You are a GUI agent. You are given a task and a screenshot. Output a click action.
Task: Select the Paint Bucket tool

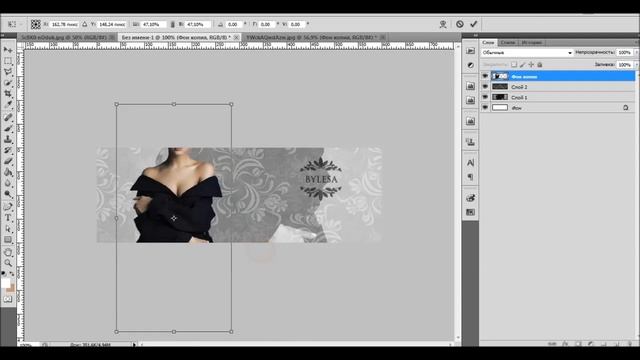point(8,172)
